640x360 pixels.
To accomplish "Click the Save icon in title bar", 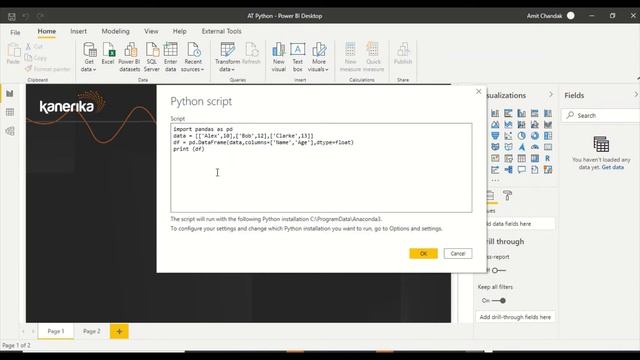I will [12, 16].
